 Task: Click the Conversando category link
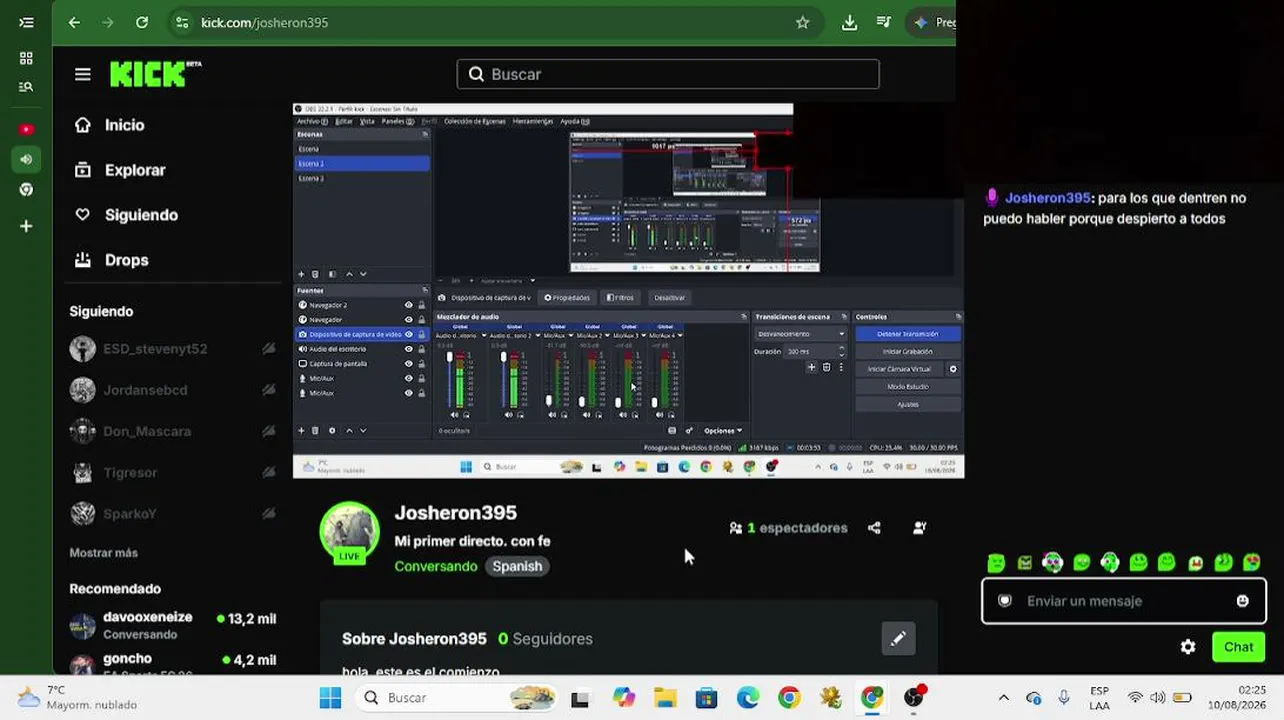(x=436, y=566)
